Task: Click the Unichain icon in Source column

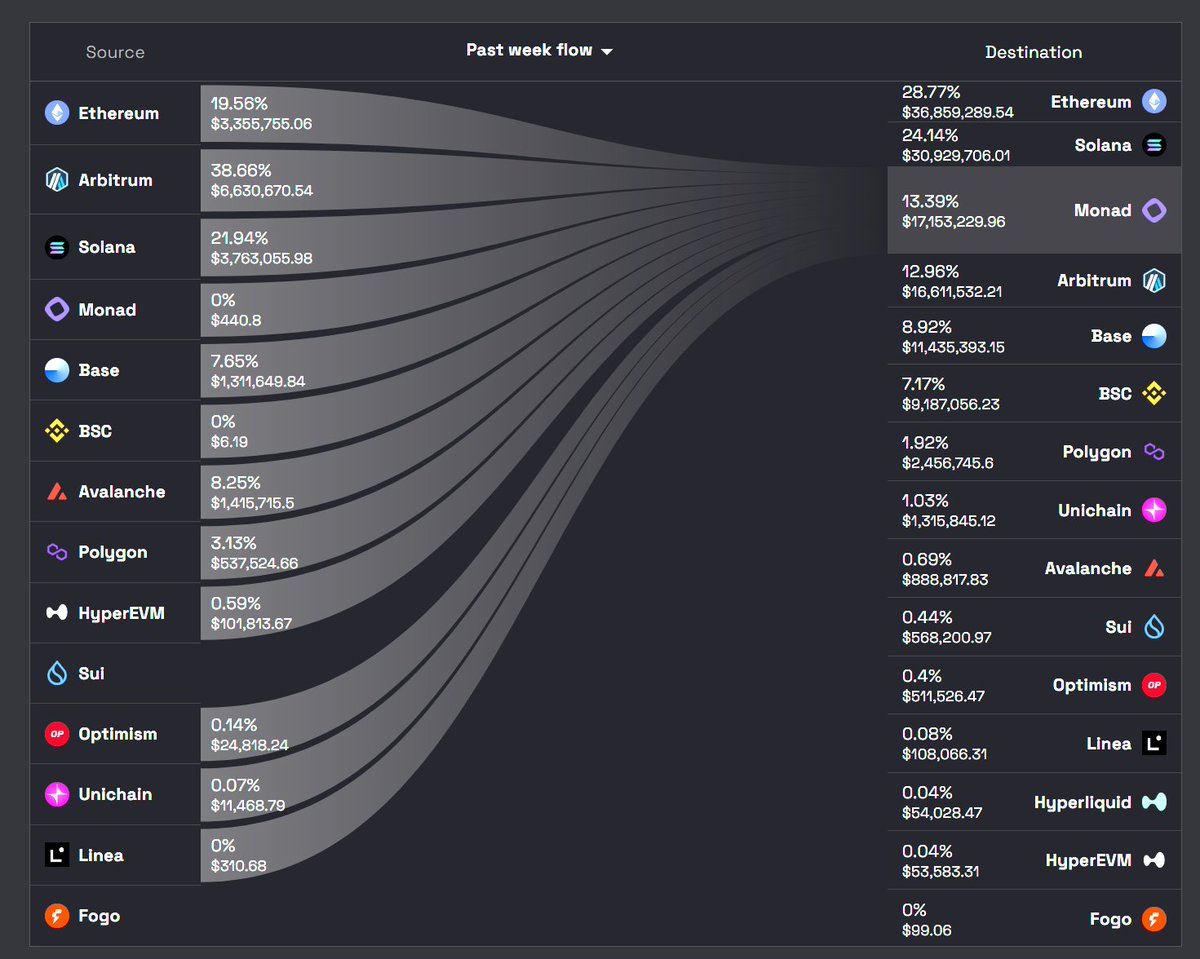Action: (57, 794)
